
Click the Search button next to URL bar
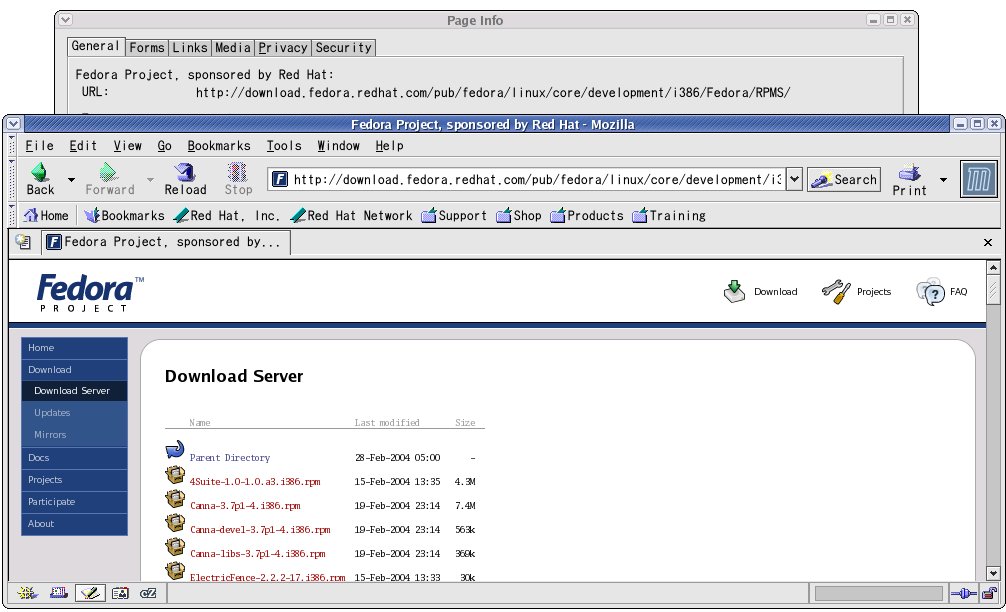(x=845, y=180)
